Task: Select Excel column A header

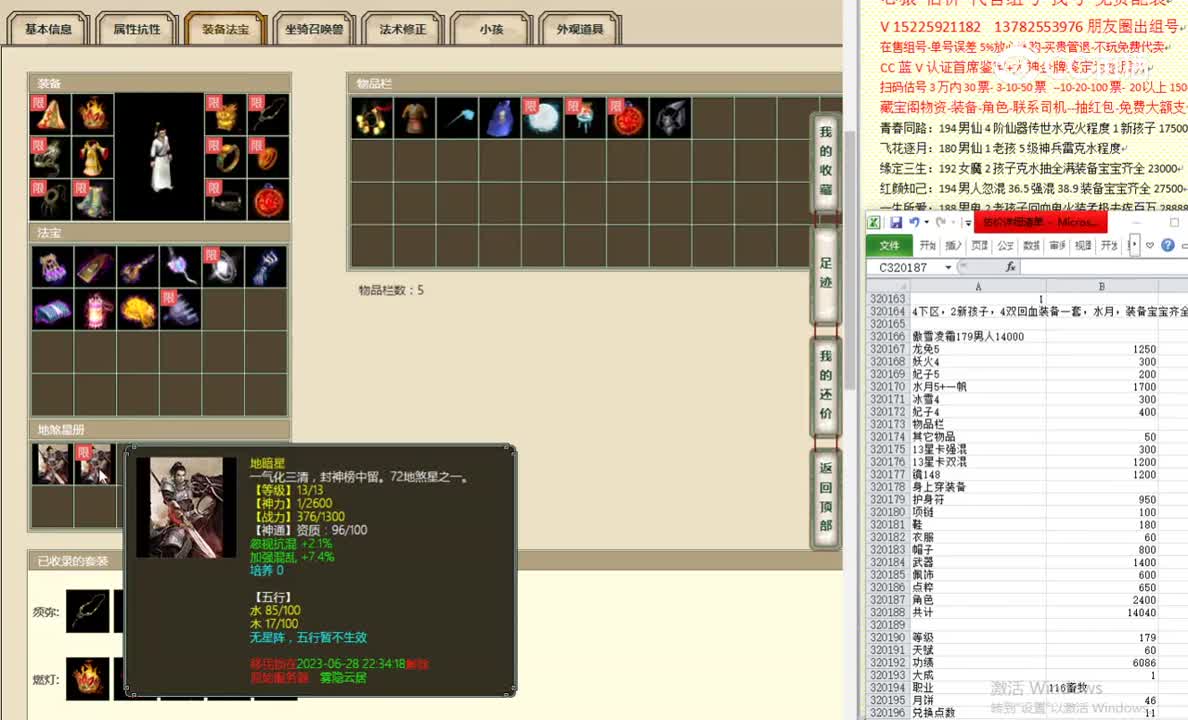Action: click(978, 286)
